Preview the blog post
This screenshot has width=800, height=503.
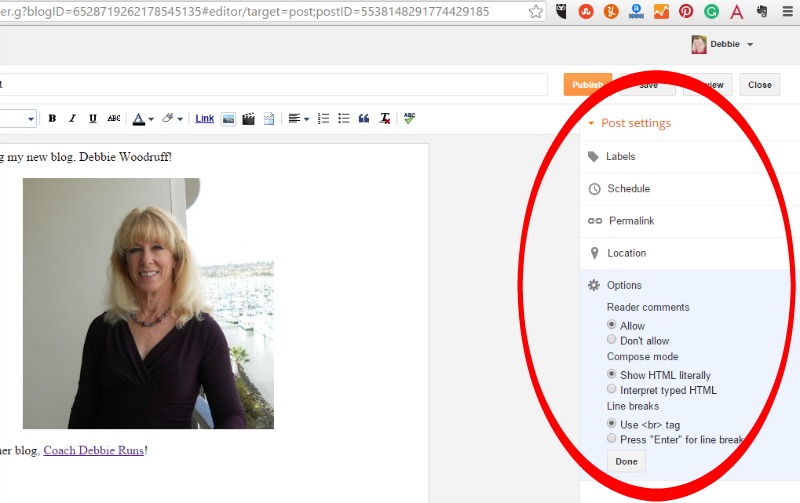click(708, 85)
